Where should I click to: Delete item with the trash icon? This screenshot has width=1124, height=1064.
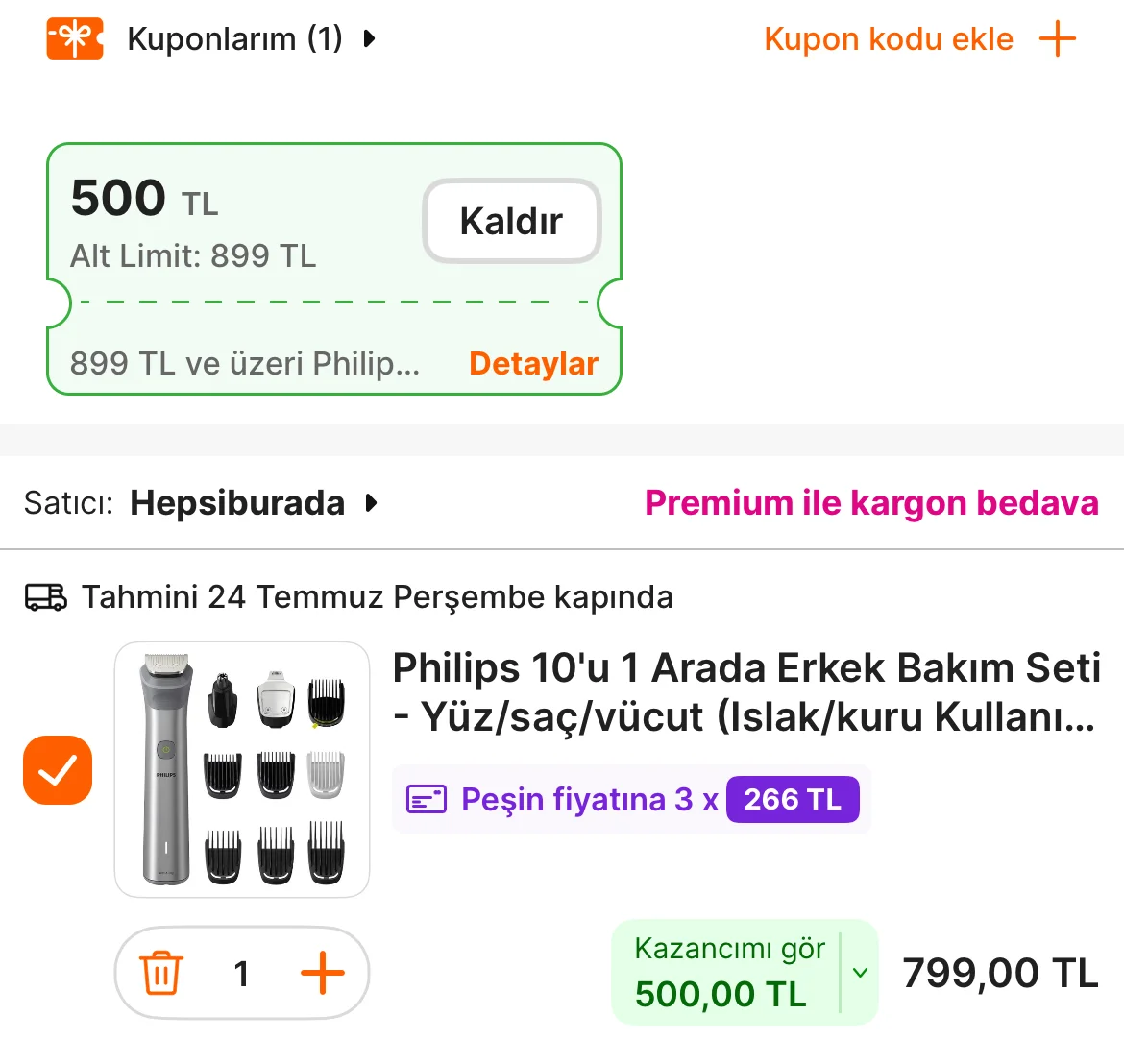pyautogui.click(x=161, y=974)
